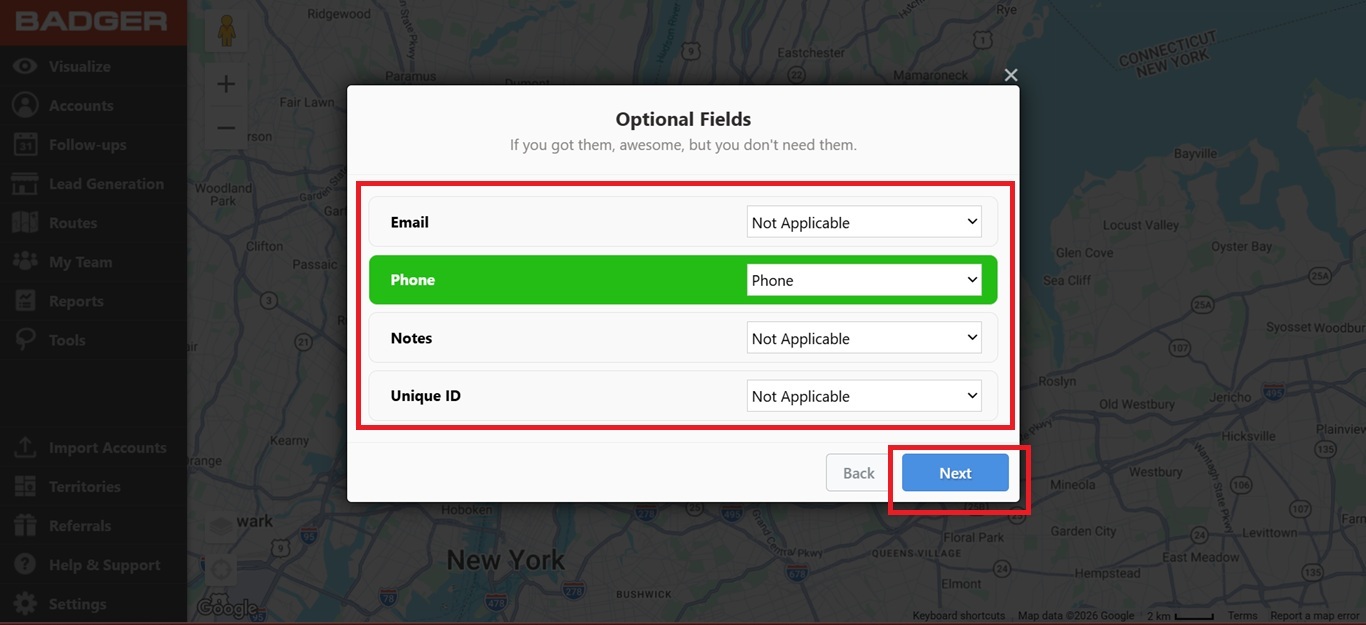Zoom in the map with the plus button

[226, 84]
